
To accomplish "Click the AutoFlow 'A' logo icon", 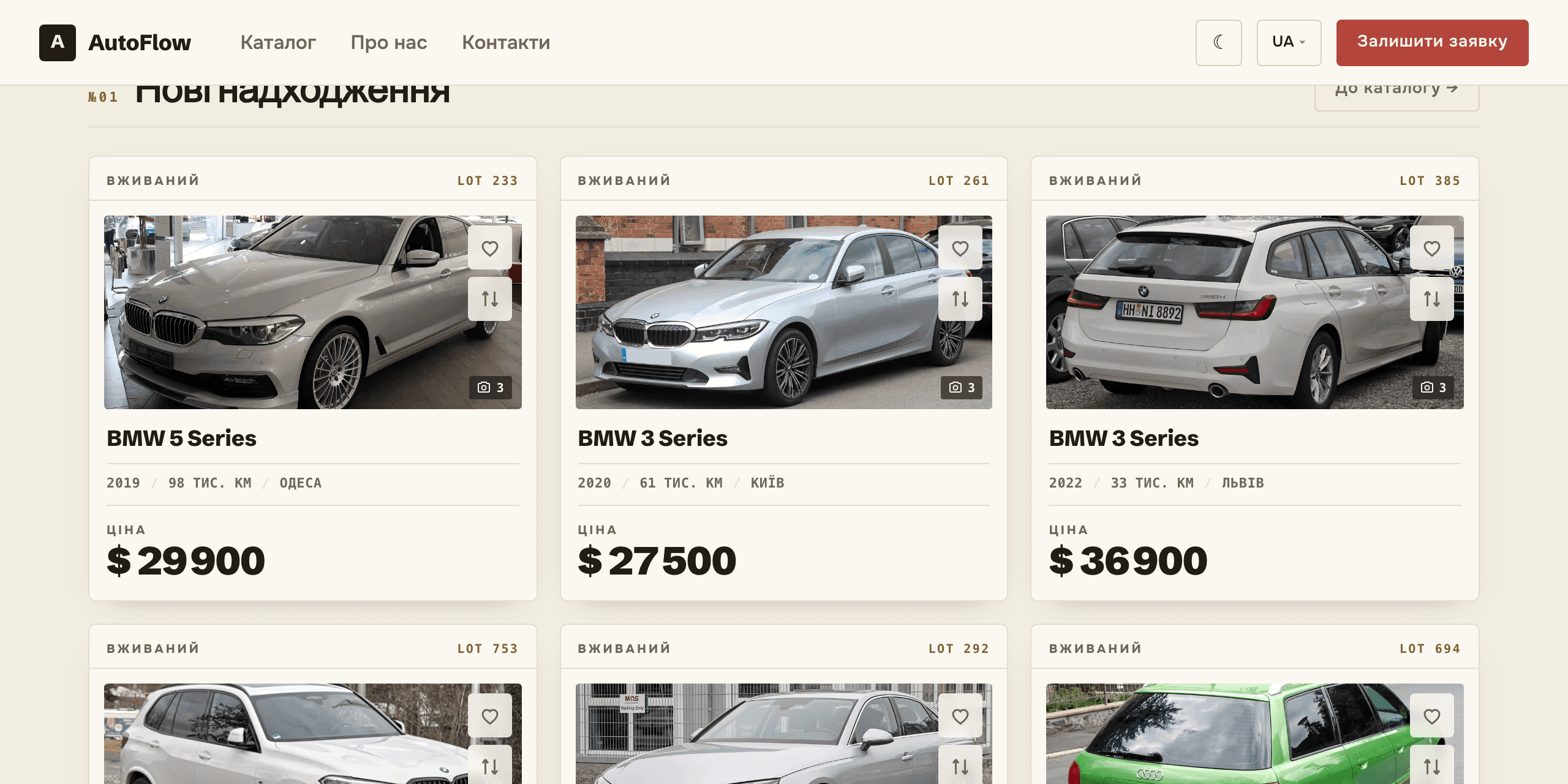I will [58, 43].
